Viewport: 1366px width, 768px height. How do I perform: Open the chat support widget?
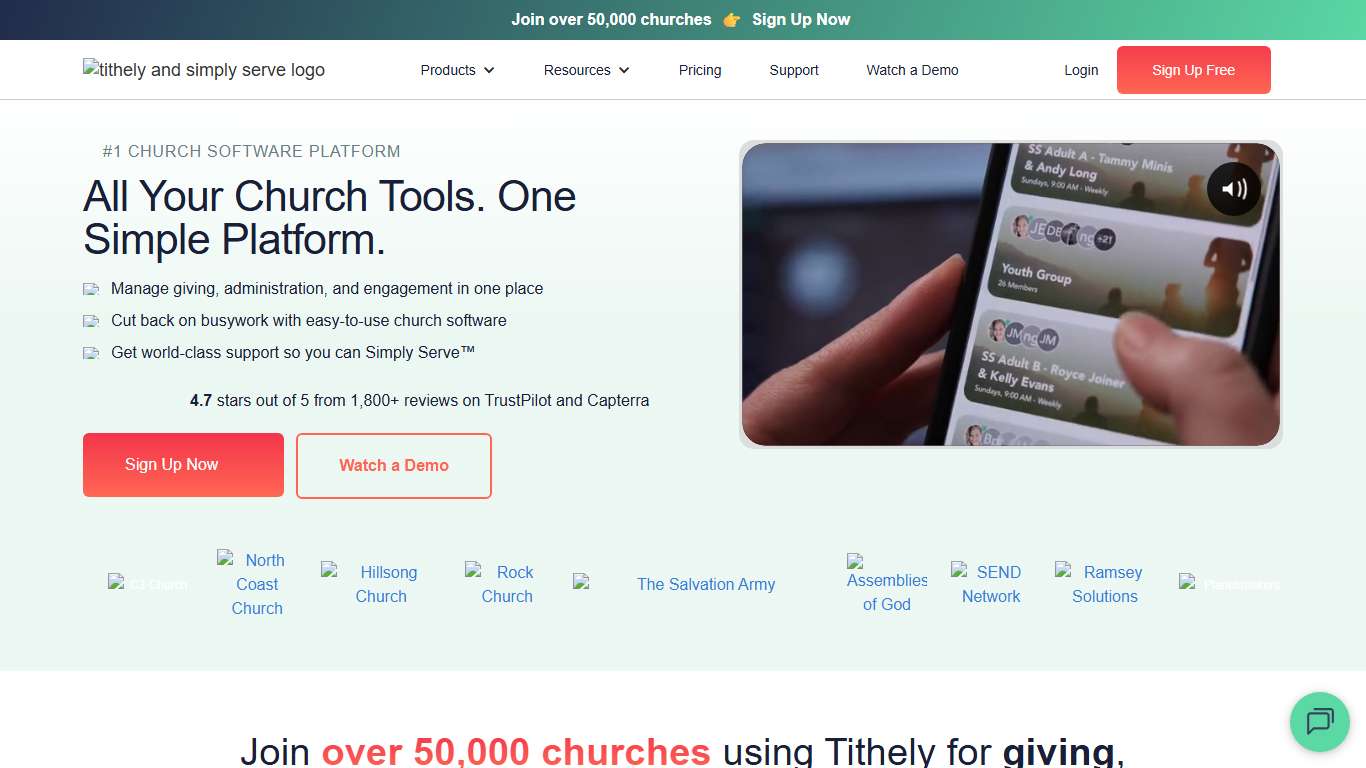pyautogui.click(x=1319, y=722)
